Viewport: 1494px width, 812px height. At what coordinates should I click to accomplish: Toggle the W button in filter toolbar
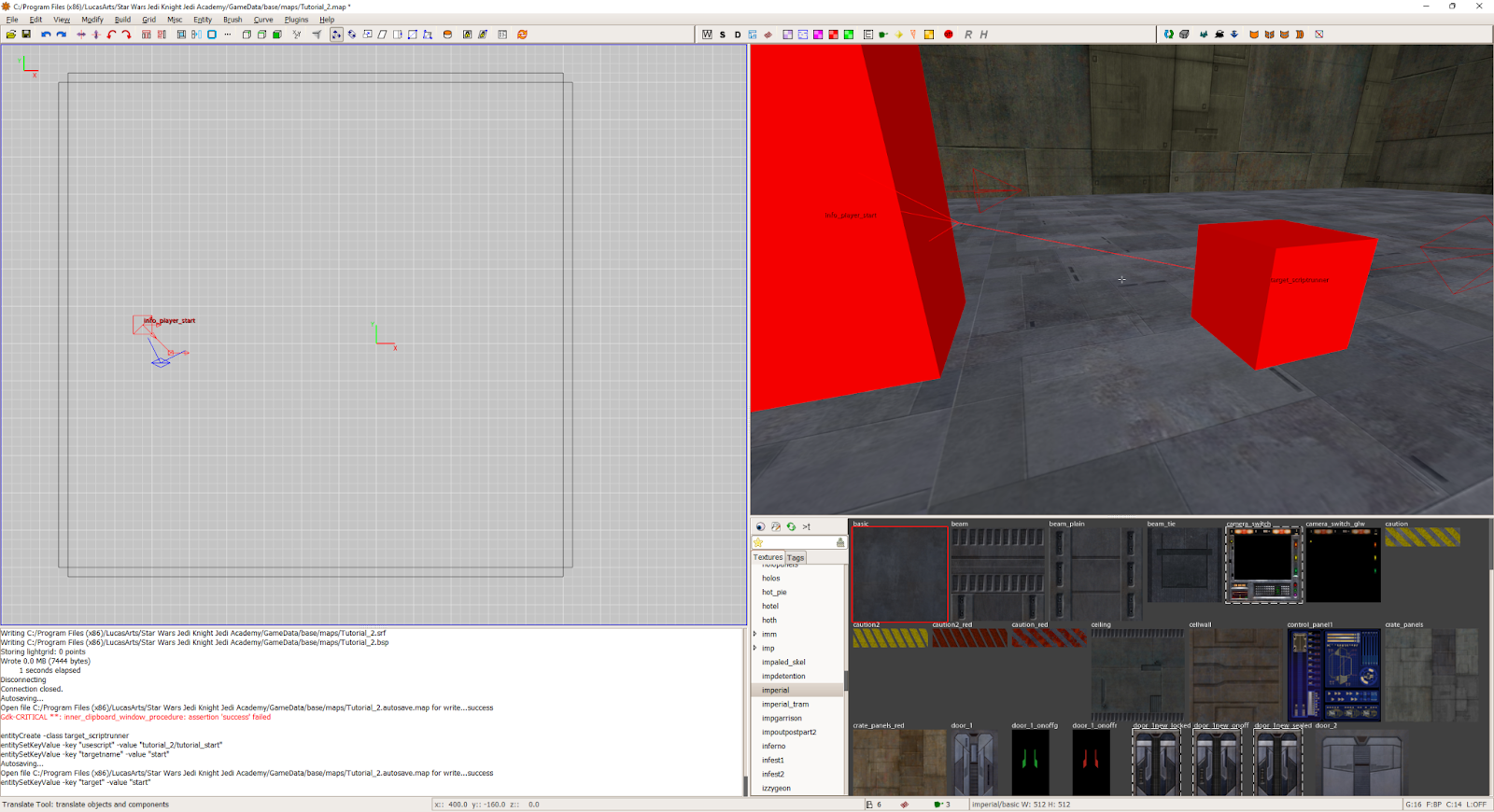[707, 35]
